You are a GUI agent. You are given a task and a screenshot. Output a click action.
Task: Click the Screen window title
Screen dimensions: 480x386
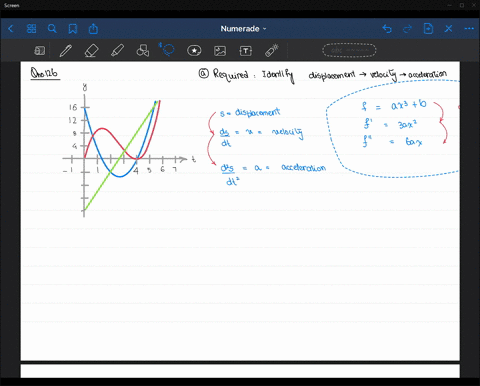click(x=12, y=5)
